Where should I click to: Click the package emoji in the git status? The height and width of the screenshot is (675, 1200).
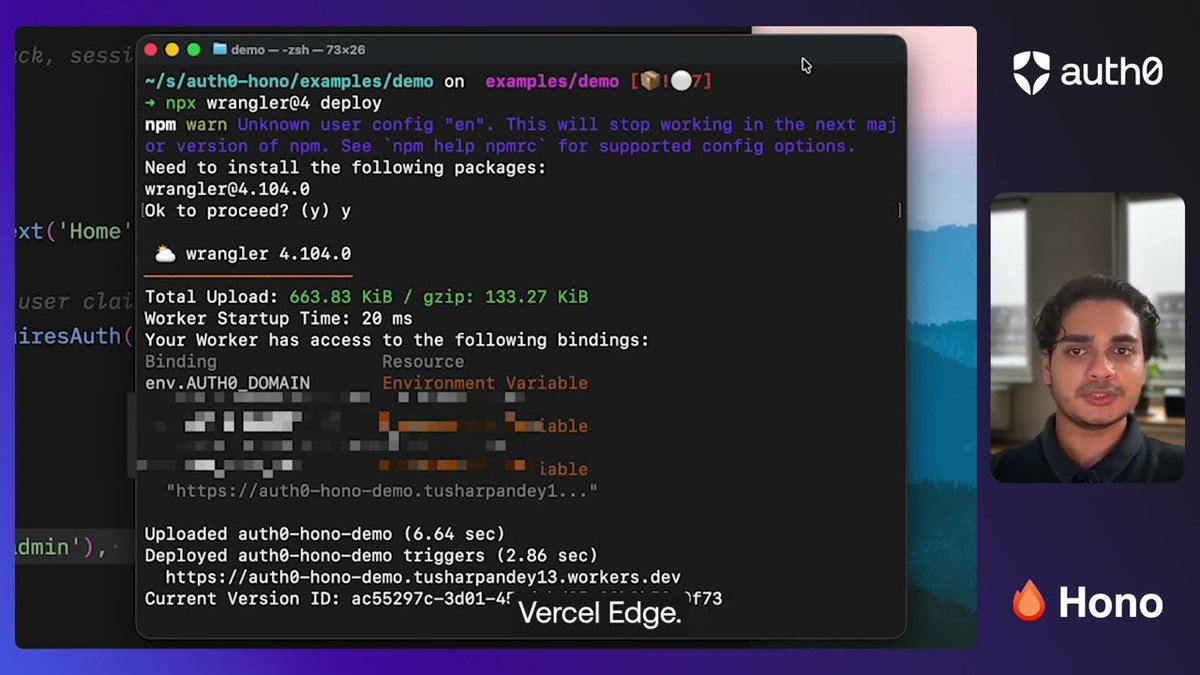click(650, 81)
